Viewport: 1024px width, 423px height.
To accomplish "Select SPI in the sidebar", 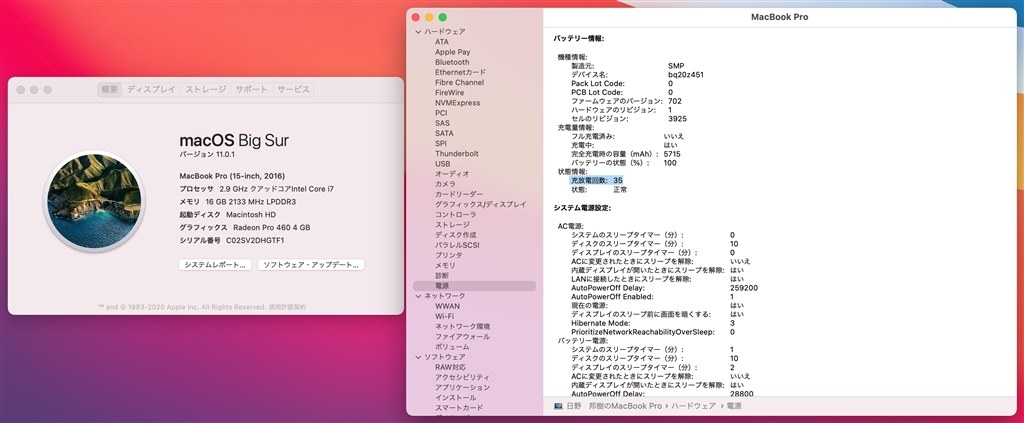I will tap(441, 144).
